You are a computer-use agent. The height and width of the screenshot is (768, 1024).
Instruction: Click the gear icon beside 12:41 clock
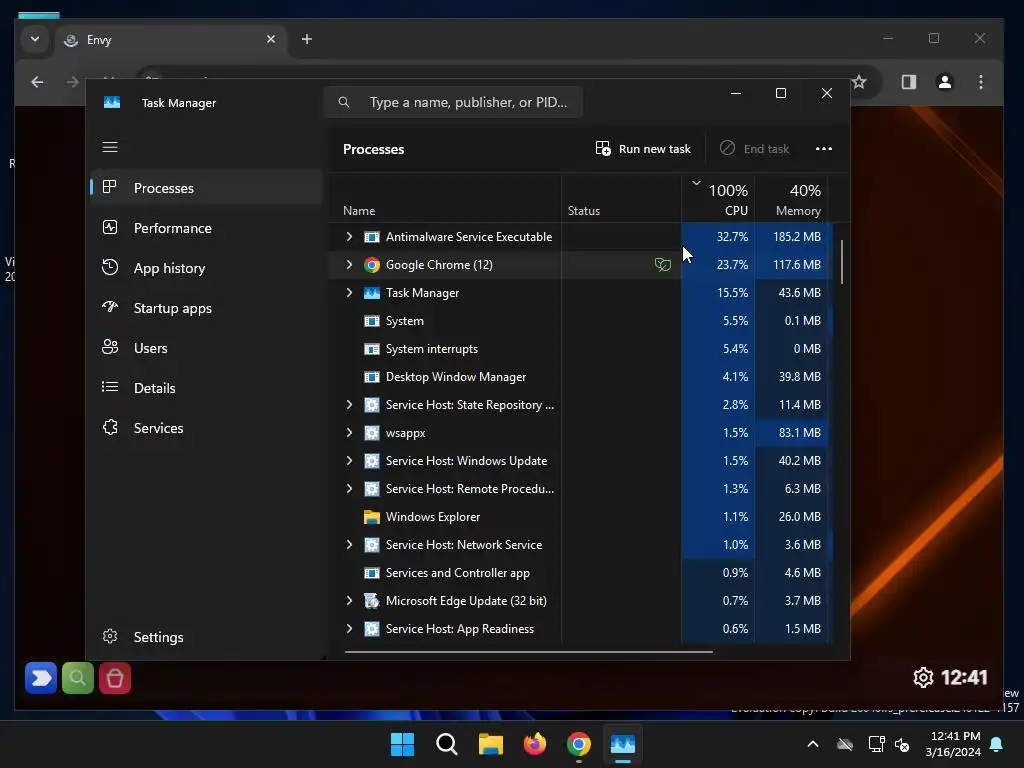pyautogui.click(x=923, y=677)
